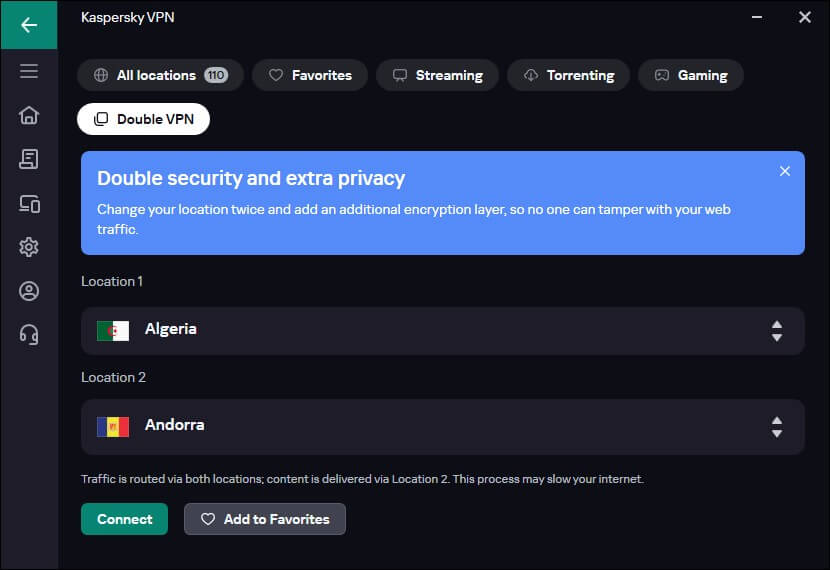The image size is (830, 570).
Task: Click the up/down arrows beside Andorra
Action: point(777,427)
